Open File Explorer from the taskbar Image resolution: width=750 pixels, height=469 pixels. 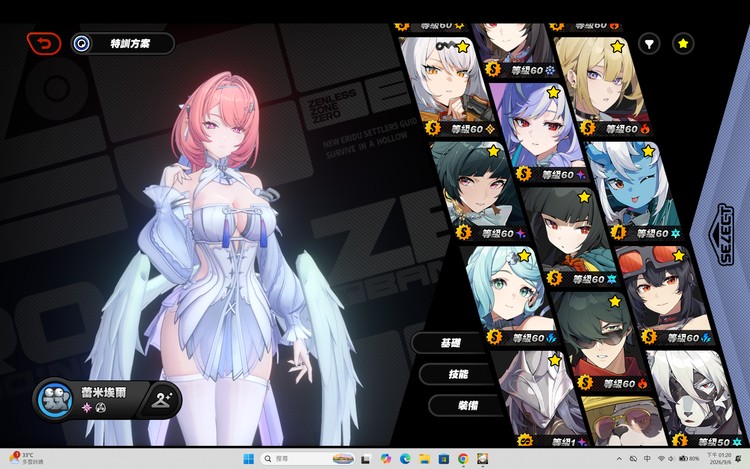pos(424,459)
